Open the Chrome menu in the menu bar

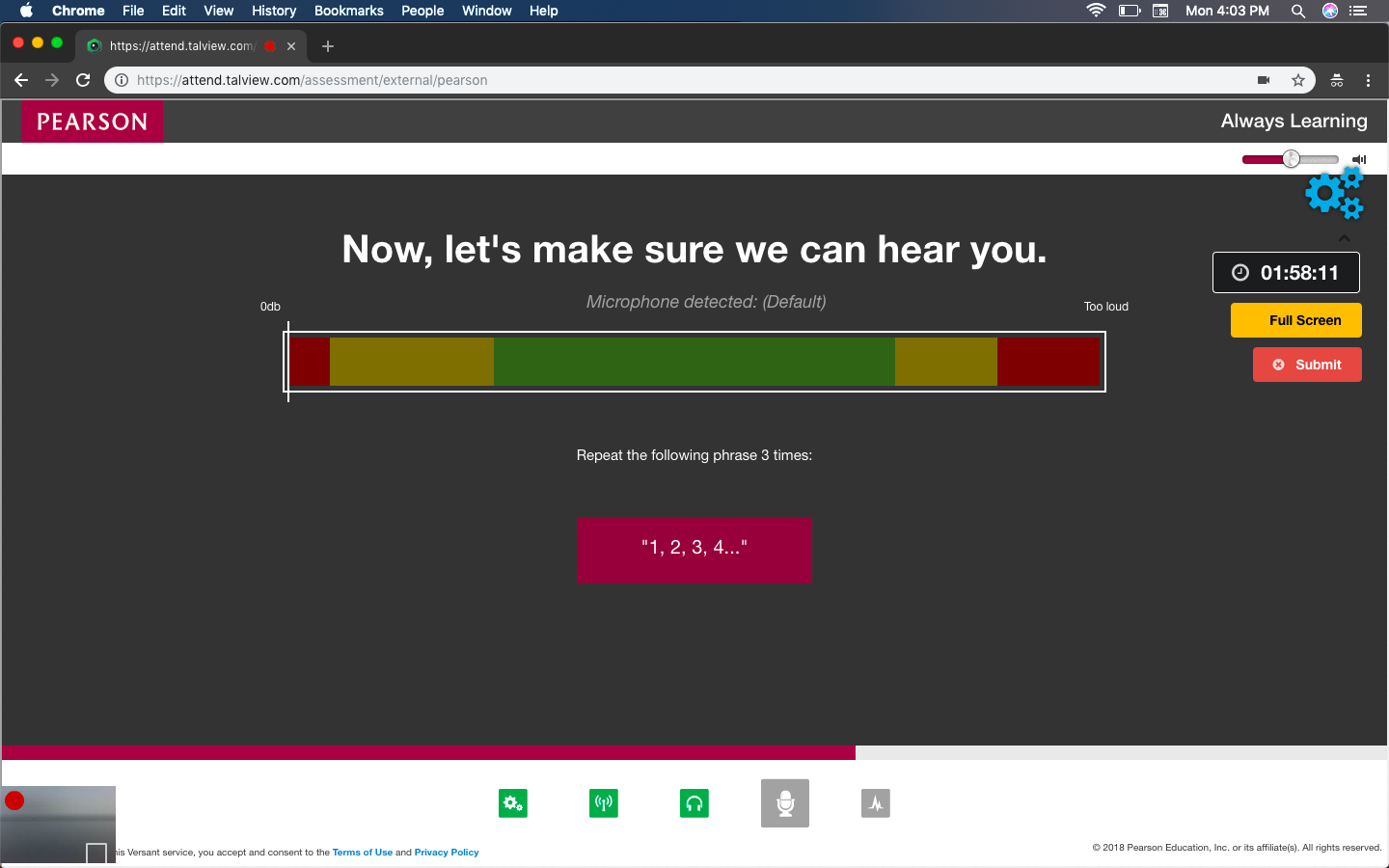(x=78, y=11)
